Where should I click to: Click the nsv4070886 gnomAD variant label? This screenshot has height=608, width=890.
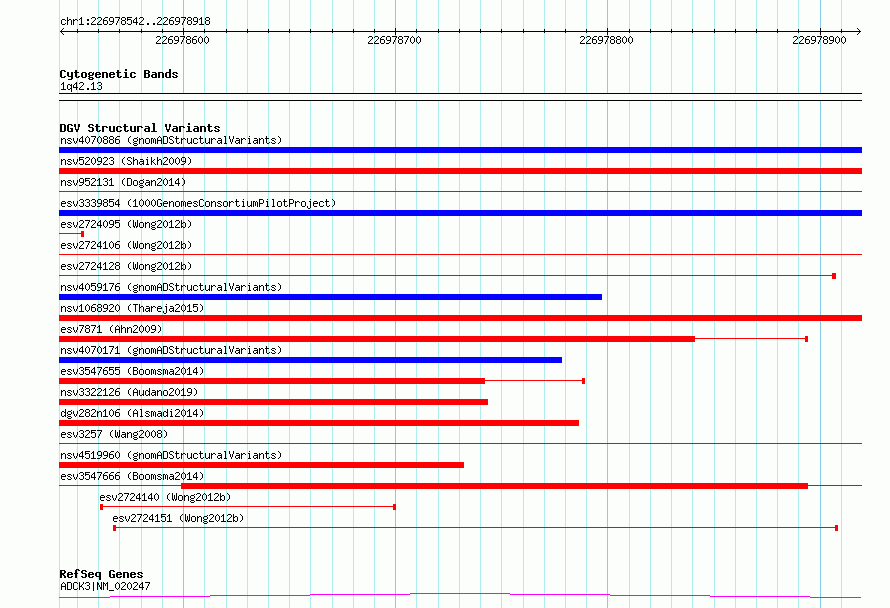171,140
